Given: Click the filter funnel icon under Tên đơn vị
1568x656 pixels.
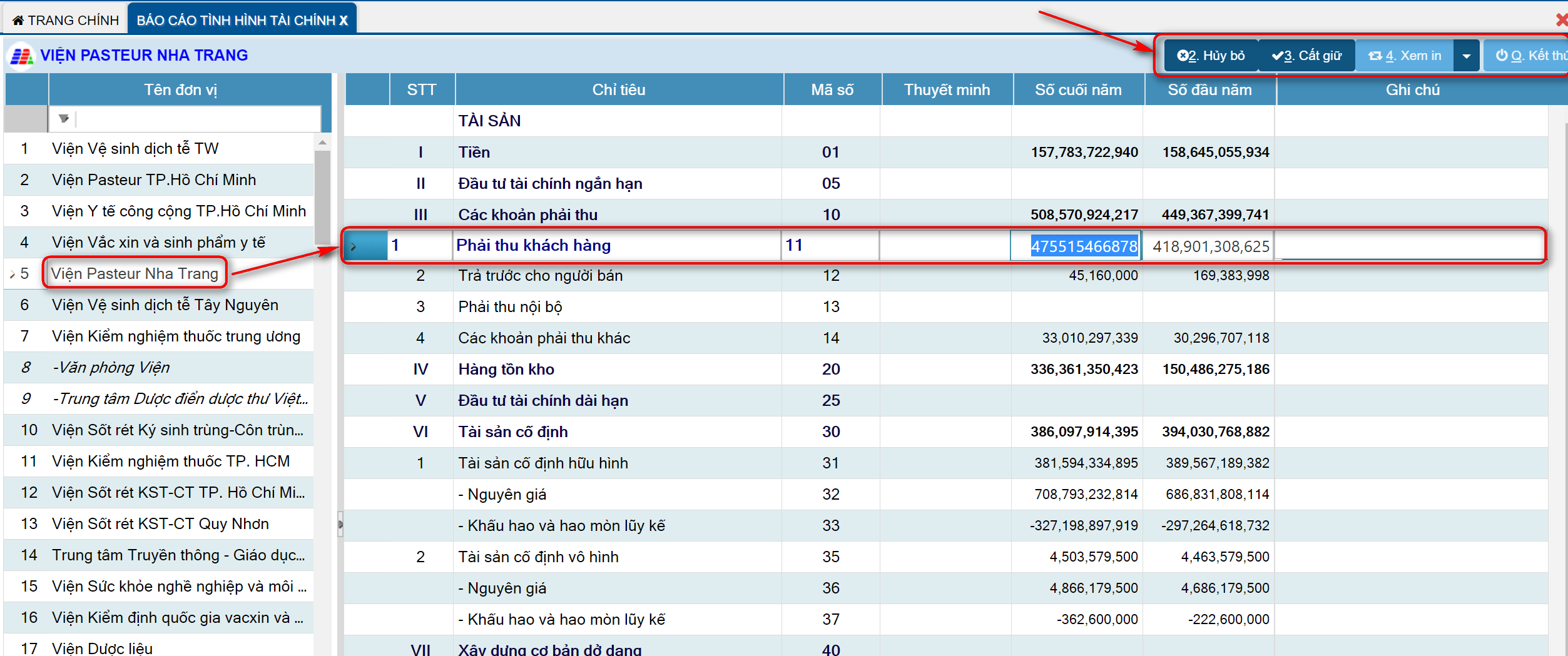Looking at the screenshot, I should [x=63, y=118].
